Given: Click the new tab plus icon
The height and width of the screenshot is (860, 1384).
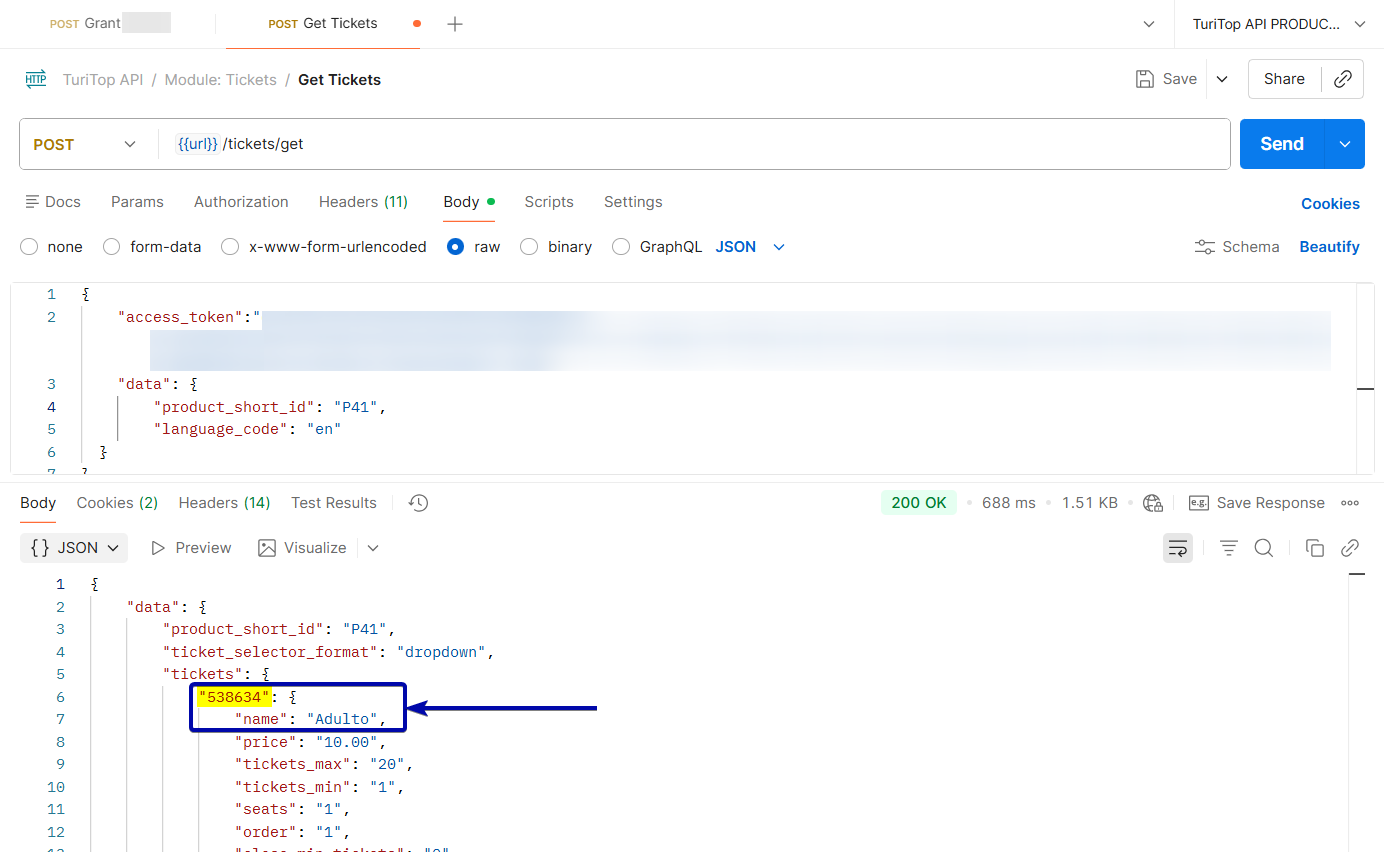Looking at the screenshot, I should pyautogui.click(x=455, y=24).
